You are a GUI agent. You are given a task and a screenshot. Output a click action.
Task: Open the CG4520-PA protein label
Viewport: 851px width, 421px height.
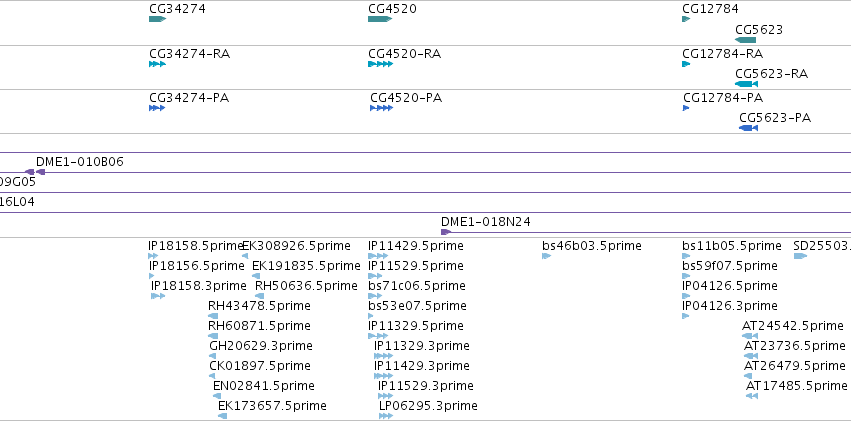406,98
